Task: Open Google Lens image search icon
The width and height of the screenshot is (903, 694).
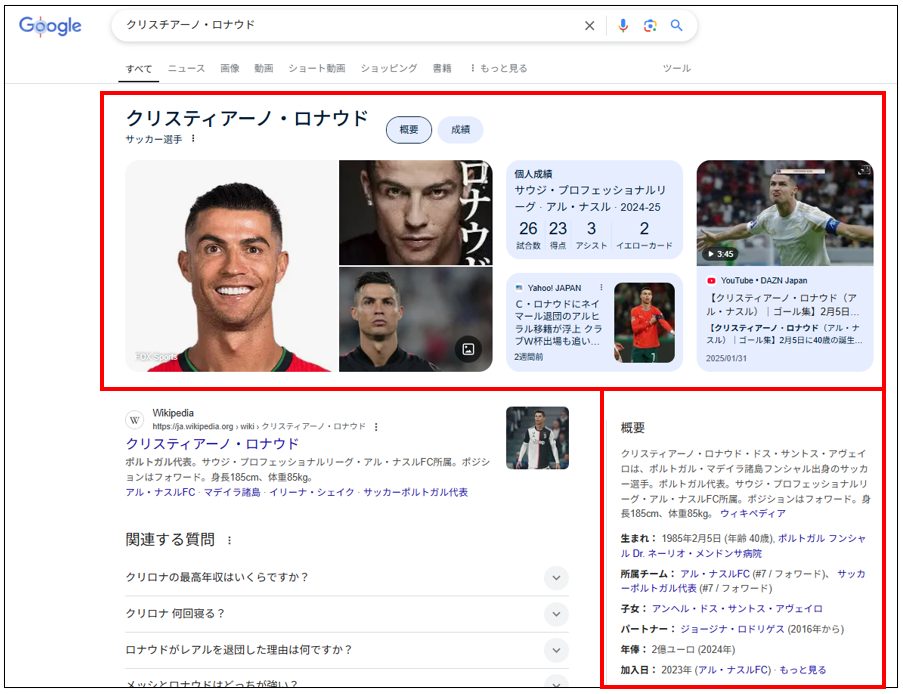Action: click(650, 25)
